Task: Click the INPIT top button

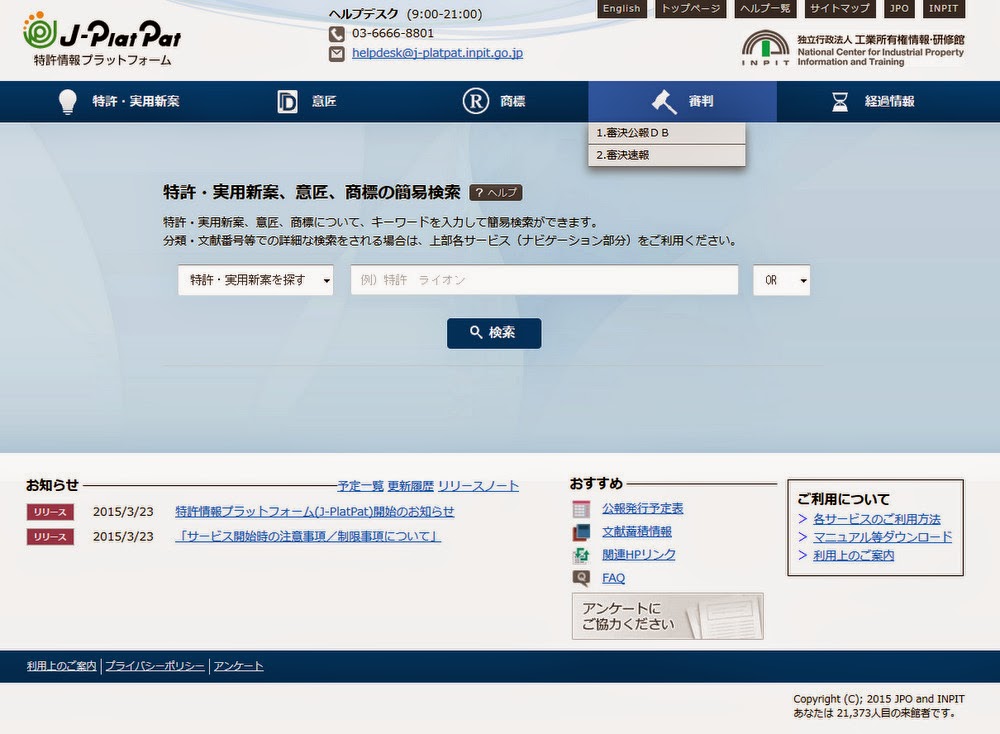Action: [x=944, y=8]
